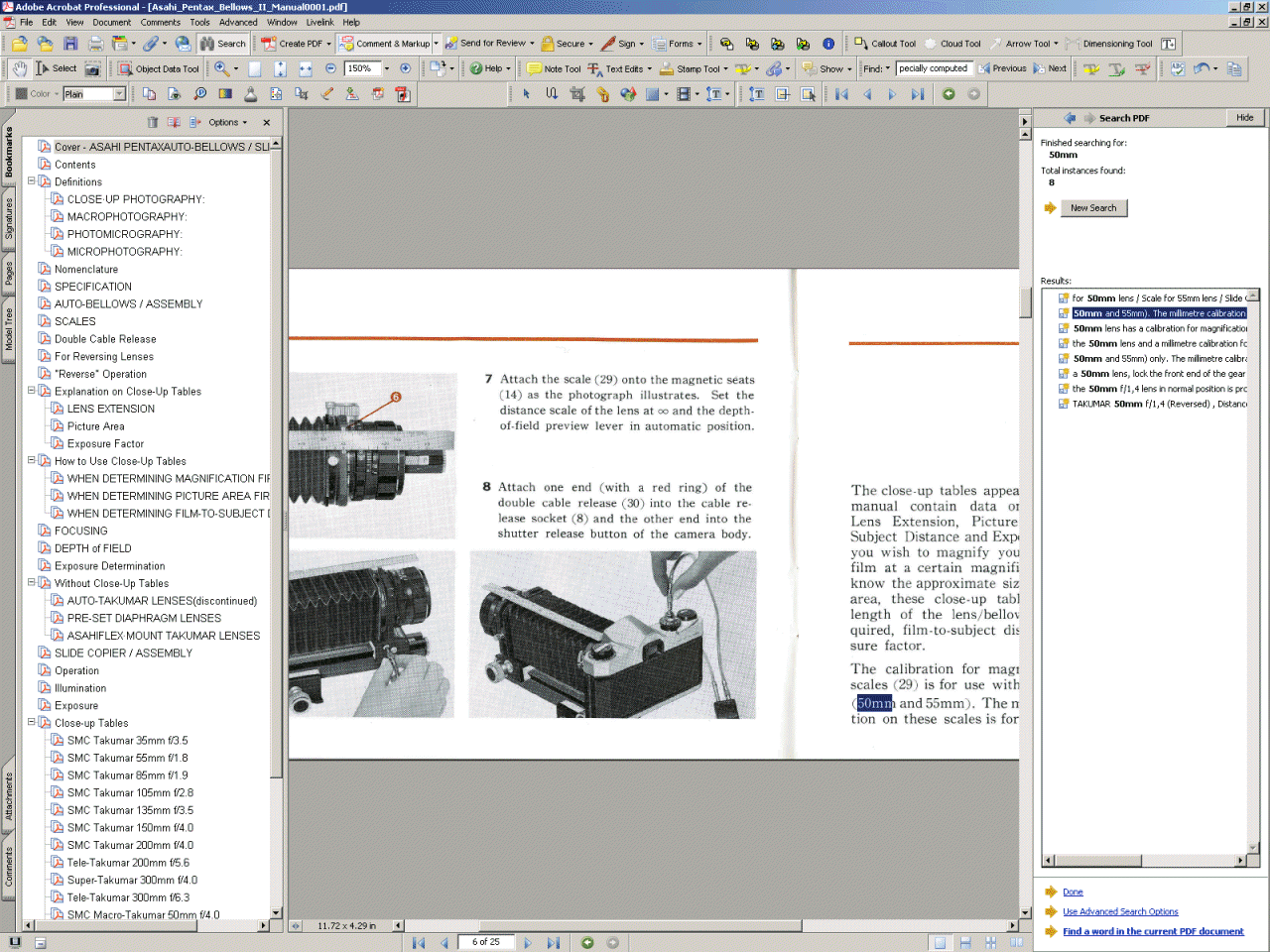Click the Find Previous button
1270x952 pixels.
click(x=1002, y=68)
